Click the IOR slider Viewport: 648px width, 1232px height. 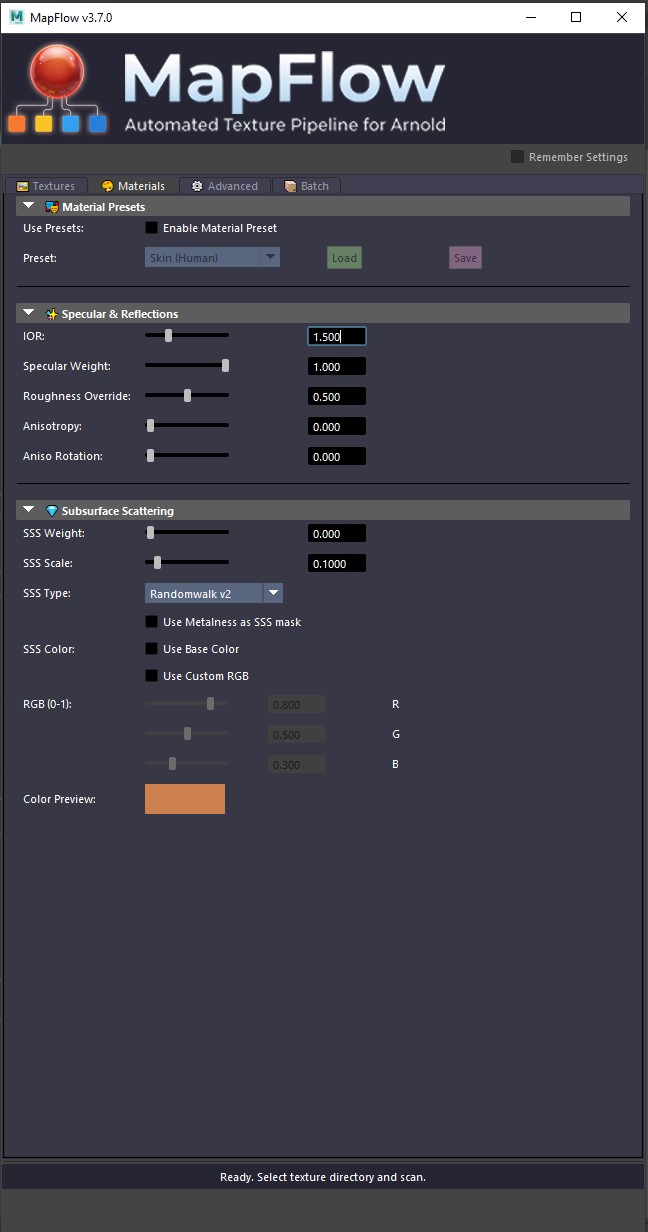[187, 336]
